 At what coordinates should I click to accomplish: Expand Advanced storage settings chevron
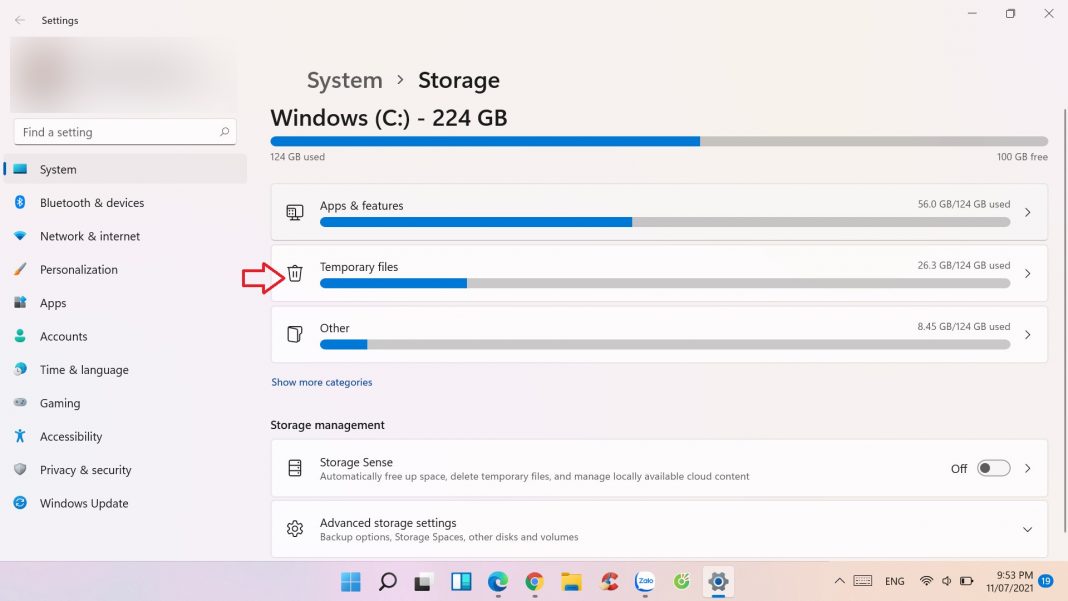(x=1027, y=529)
